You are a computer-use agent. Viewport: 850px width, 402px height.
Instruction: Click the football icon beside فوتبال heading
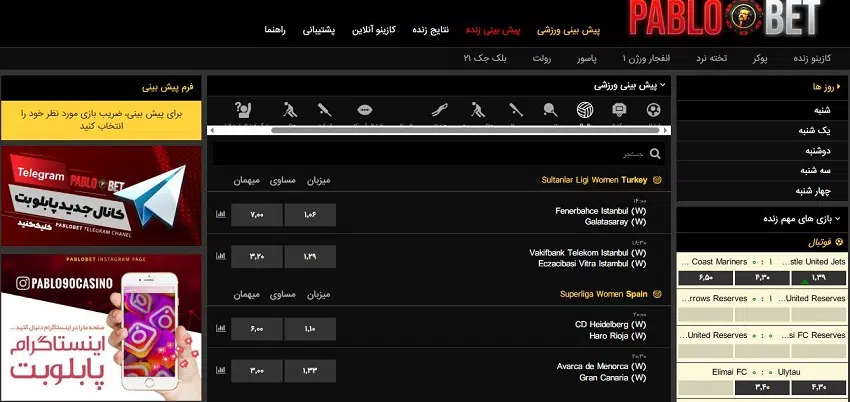[840, 243]
